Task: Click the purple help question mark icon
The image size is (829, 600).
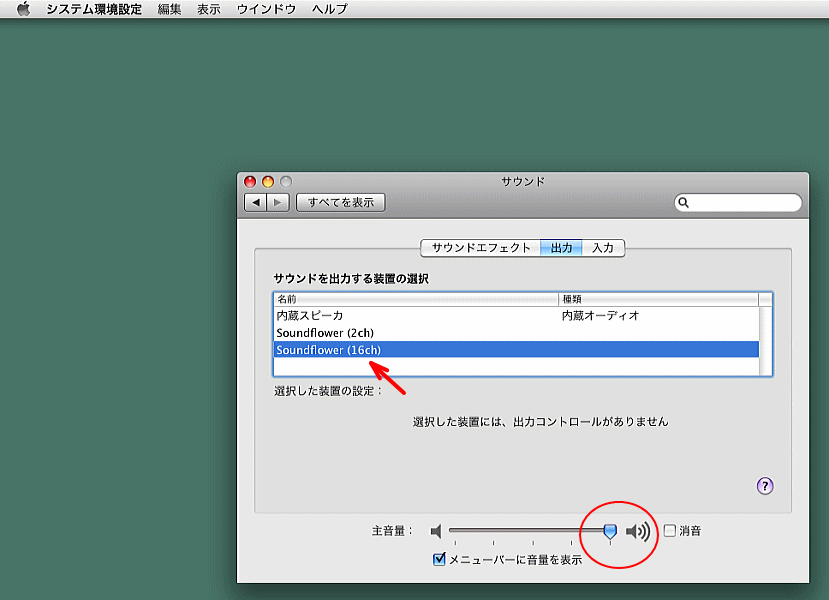Action: (x=765, y=486)
